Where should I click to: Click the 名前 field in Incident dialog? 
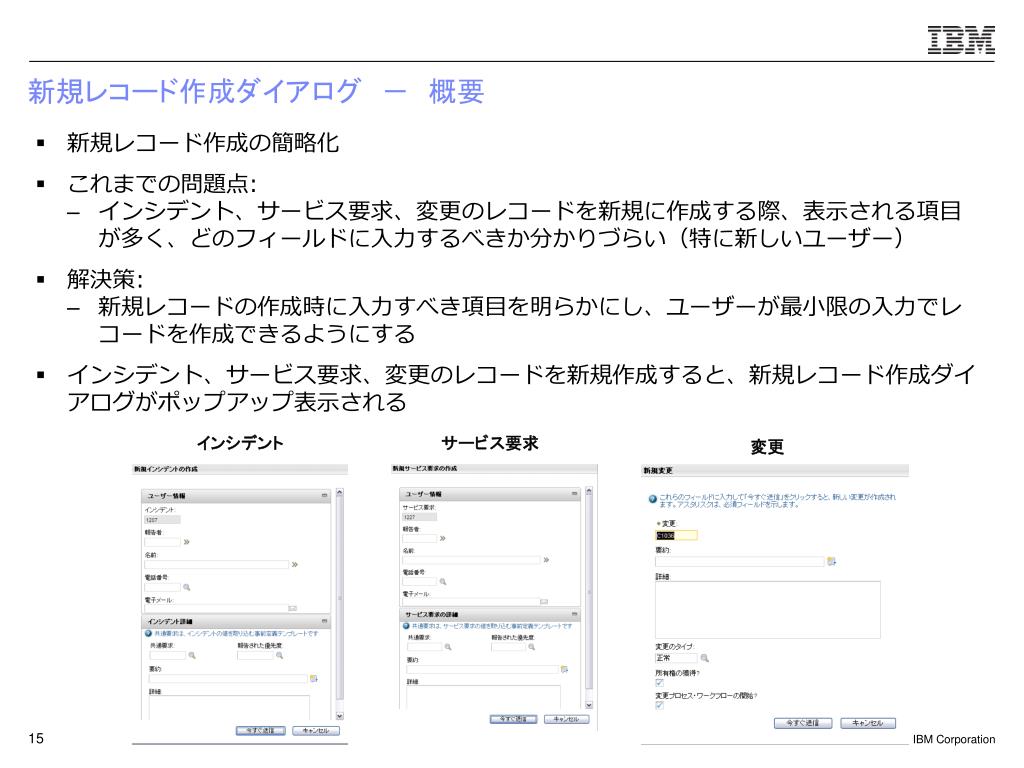coord(216,564)
